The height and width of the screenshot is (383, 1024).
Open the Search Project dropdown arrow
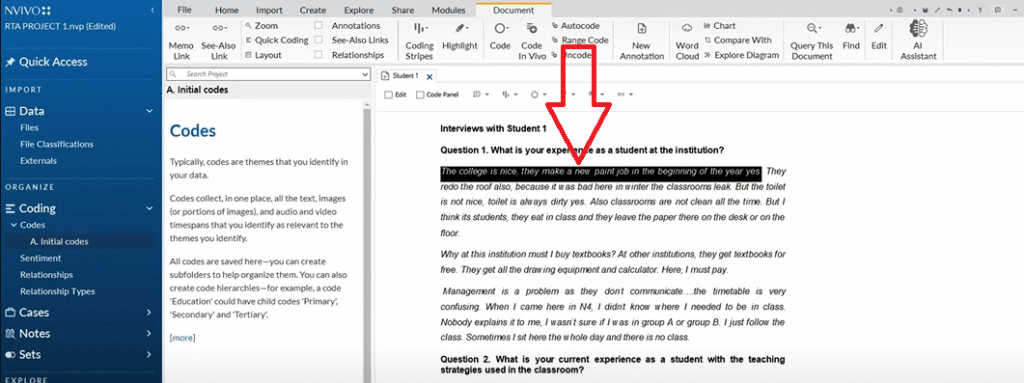pyautogui.click(x=364, y=75)
